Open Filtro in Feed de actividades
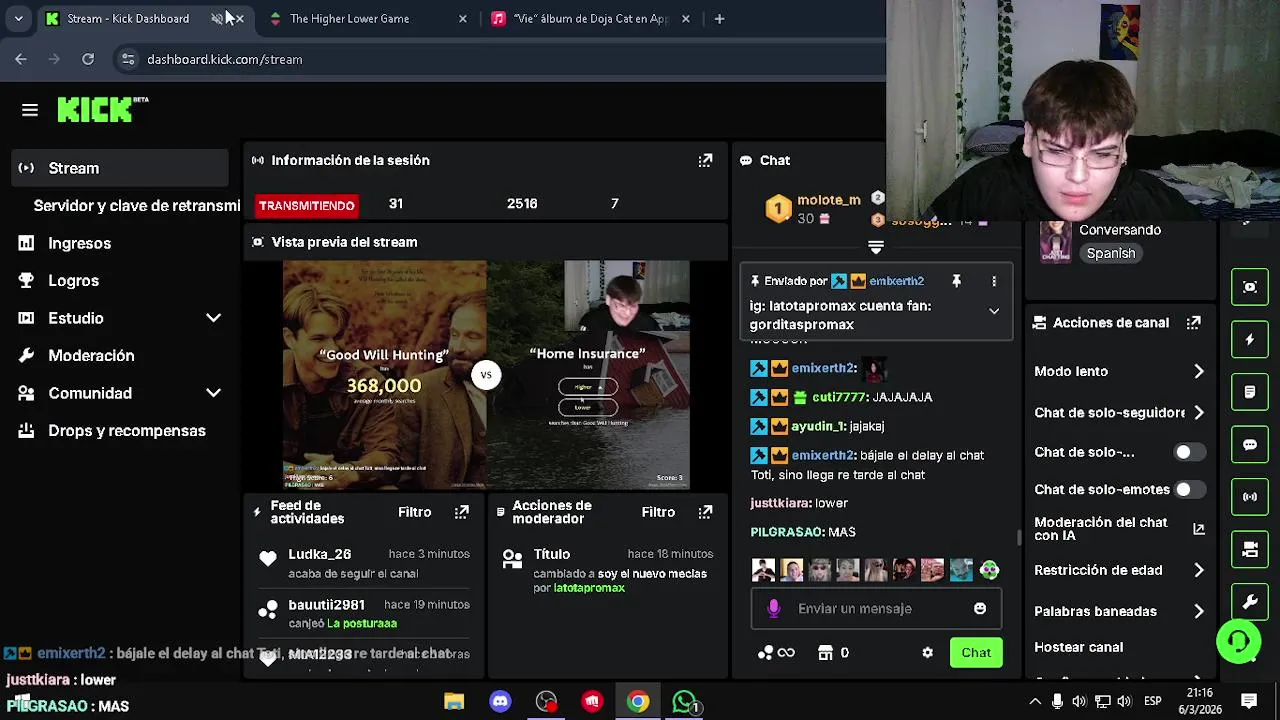 pos(414,512)
